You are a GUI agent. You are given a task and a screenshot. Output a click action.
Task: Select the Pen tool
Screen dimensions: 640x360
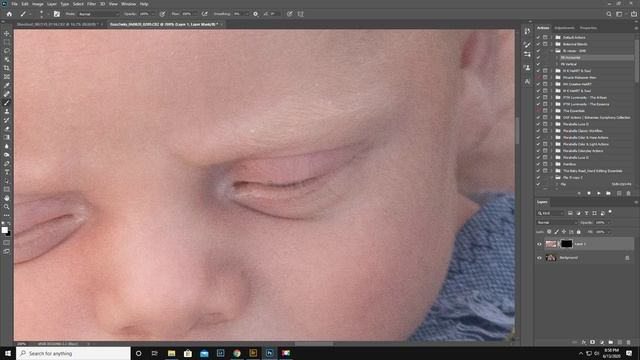click(x=7, y=163)
